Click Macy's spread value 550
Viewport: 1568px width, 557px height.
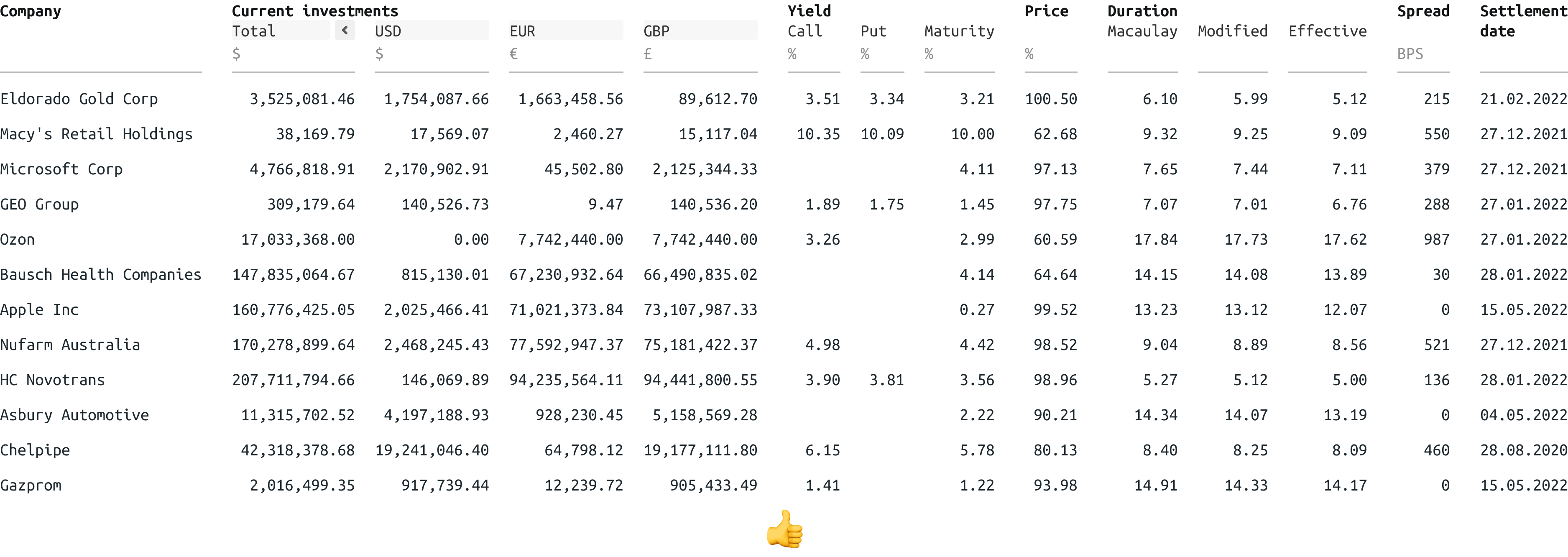[x=1436, y=134]
